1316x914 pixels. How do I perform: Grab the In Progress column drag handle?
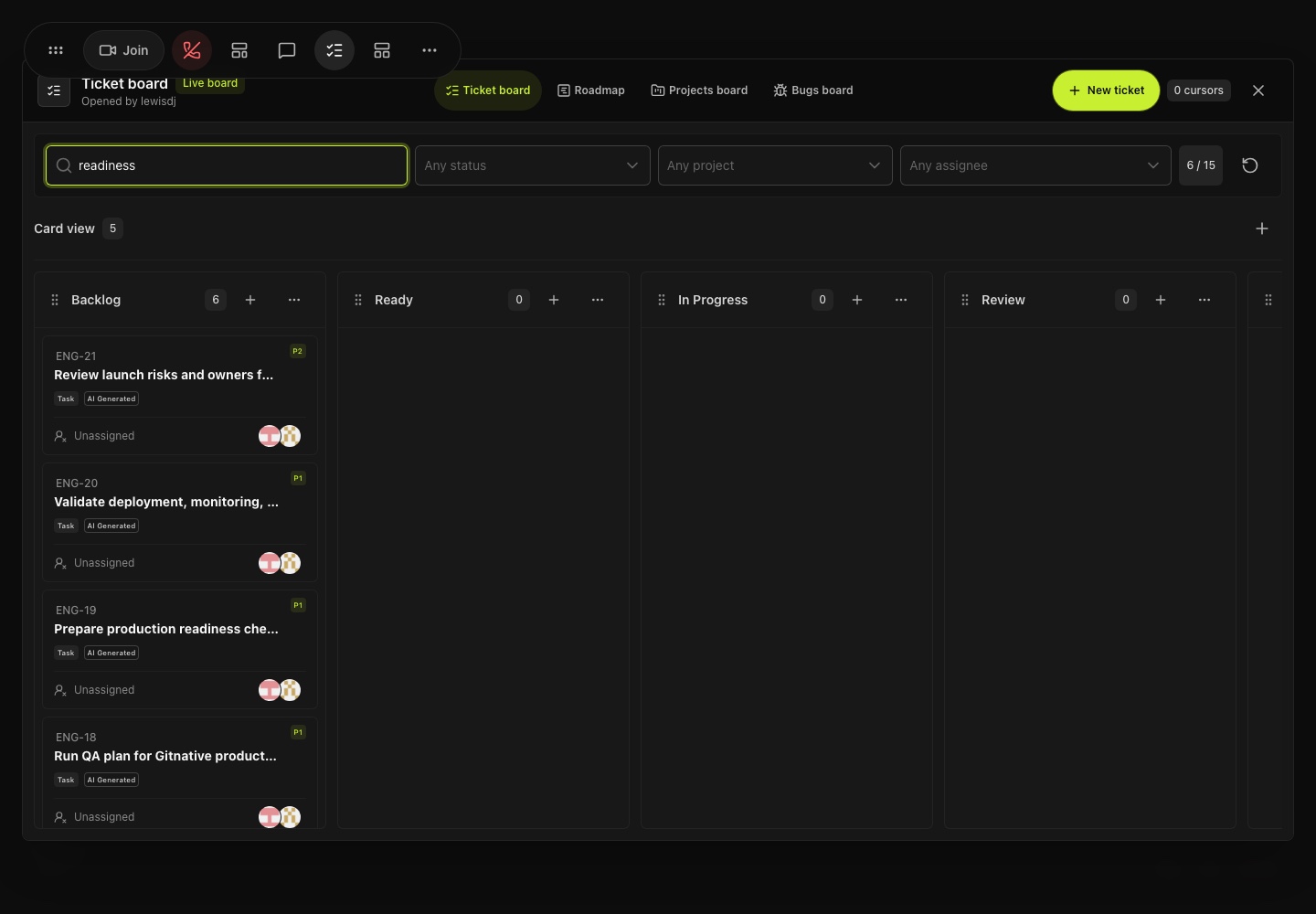click(662, 300)
